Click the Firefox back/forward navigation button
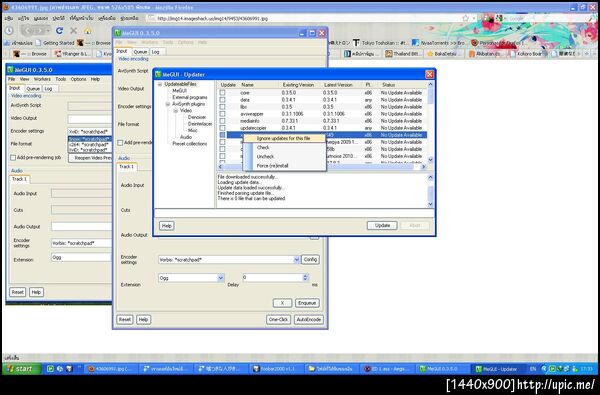Image resolution: width=600 pixels, height=395 pixels. [x=36, y=30]
